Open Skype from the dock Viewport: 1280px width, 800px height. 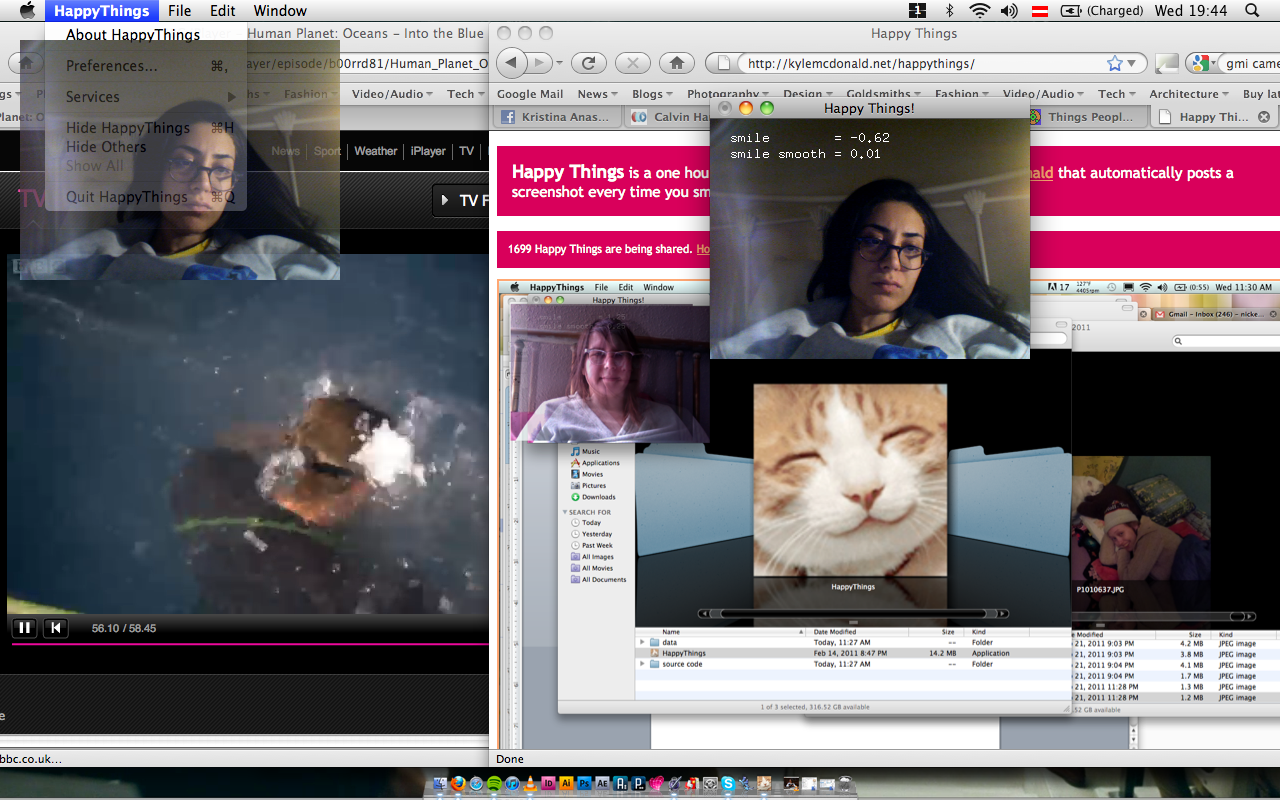click(728, 784)
